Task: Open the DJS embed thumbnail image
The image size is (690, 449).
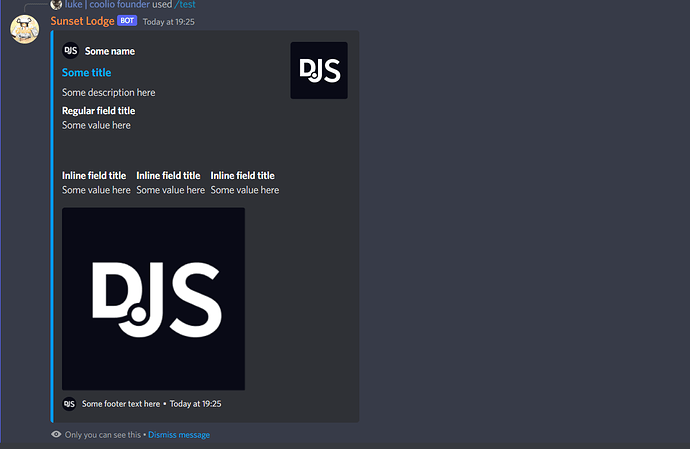Action: point(319,70)
